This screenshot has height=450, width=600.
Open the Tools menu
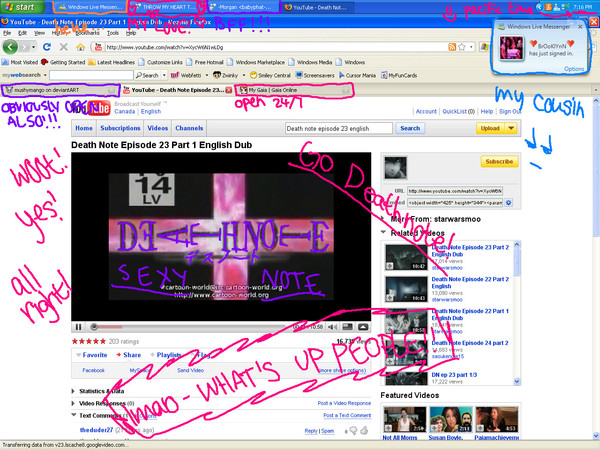tap(113, 33)
